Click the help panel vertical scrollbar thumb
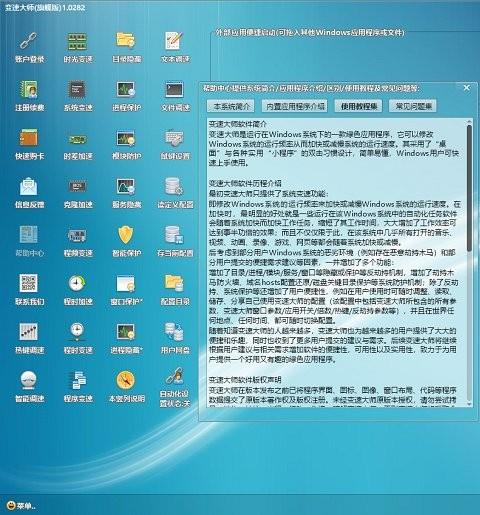Screen dimensions: 480x515 469,188
